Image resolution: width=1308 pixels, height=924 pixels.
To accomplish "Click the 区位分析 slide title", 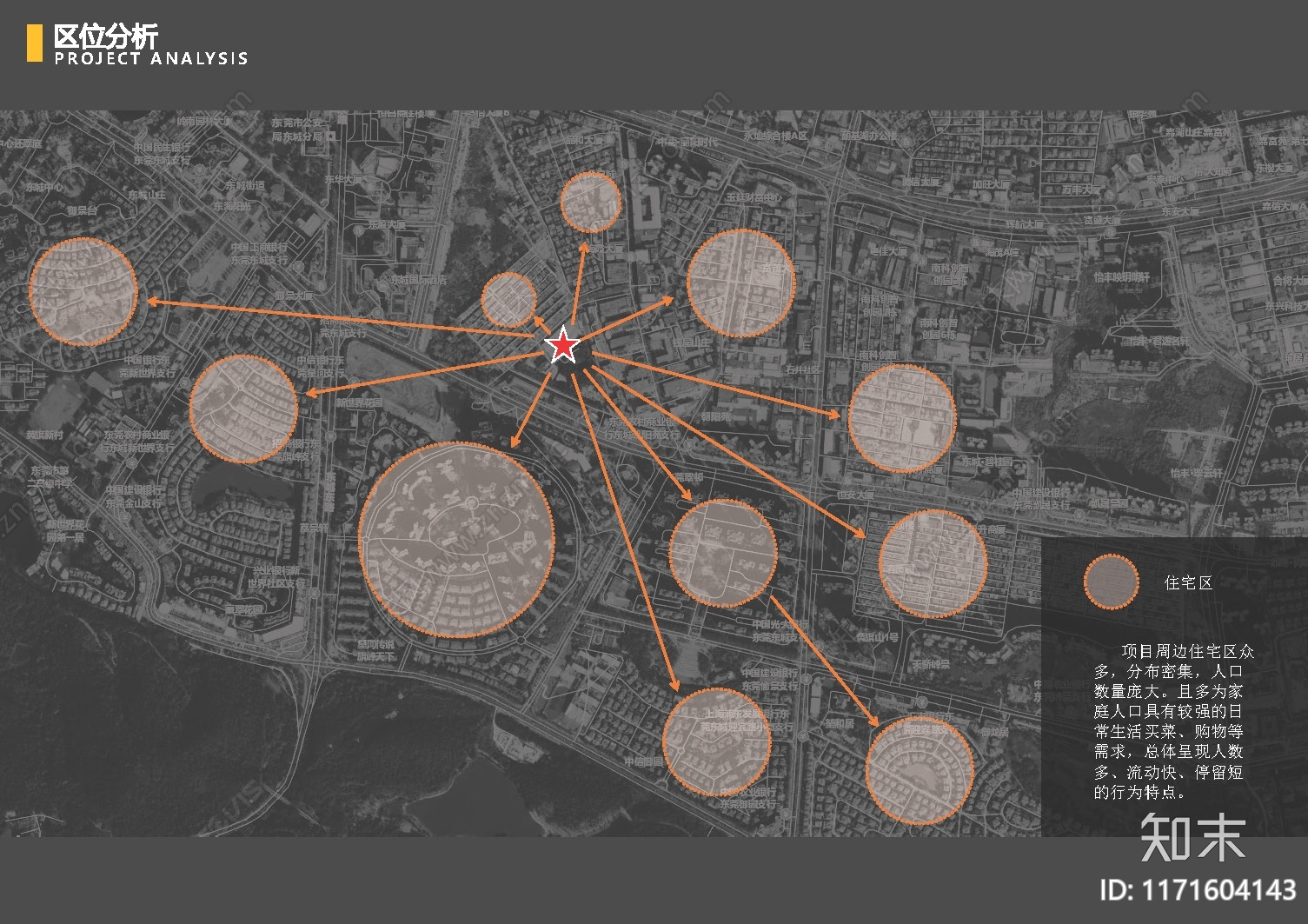I will 106,37.
